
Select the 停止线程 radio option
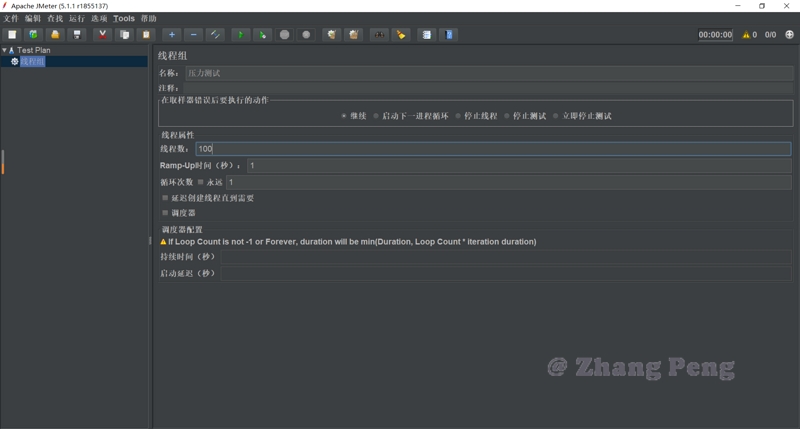tap(458, 116)
